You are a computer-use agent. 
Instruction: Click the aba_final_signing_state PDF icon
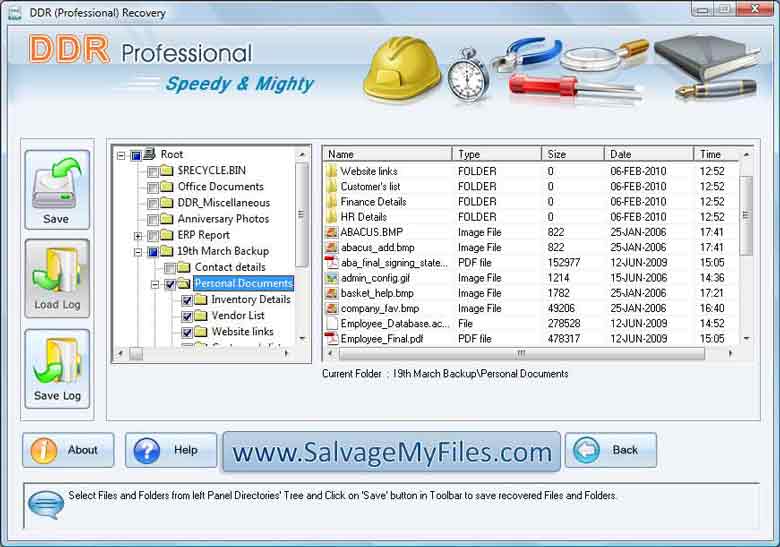pyautogui.click(x=331, y=263)
